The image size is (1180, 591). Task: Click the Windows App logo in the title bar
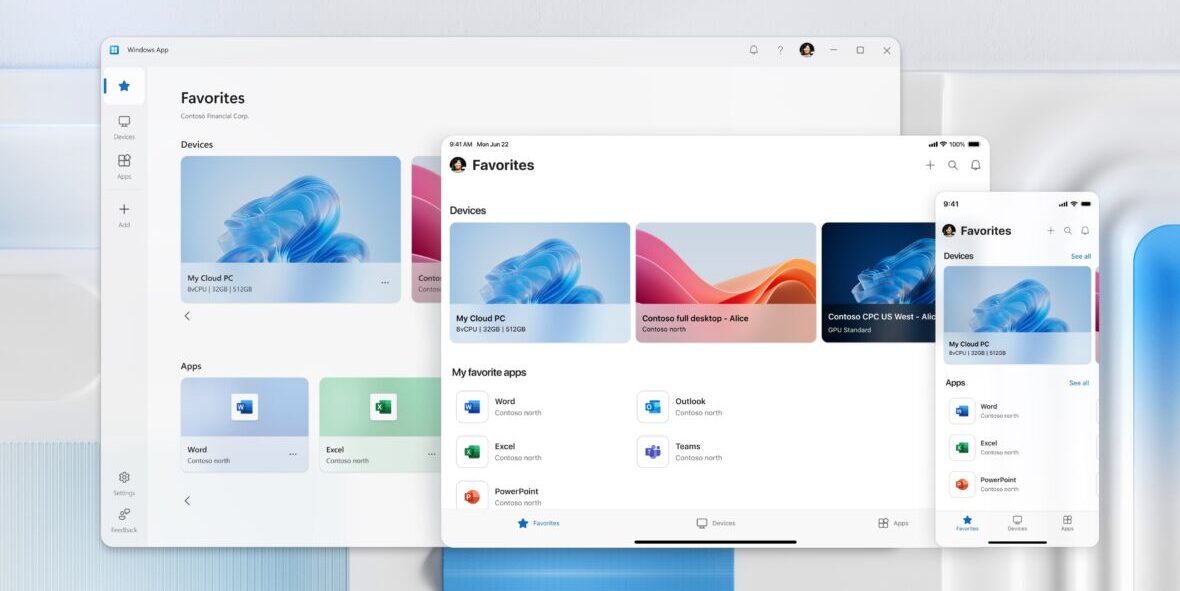coord(114,50)
